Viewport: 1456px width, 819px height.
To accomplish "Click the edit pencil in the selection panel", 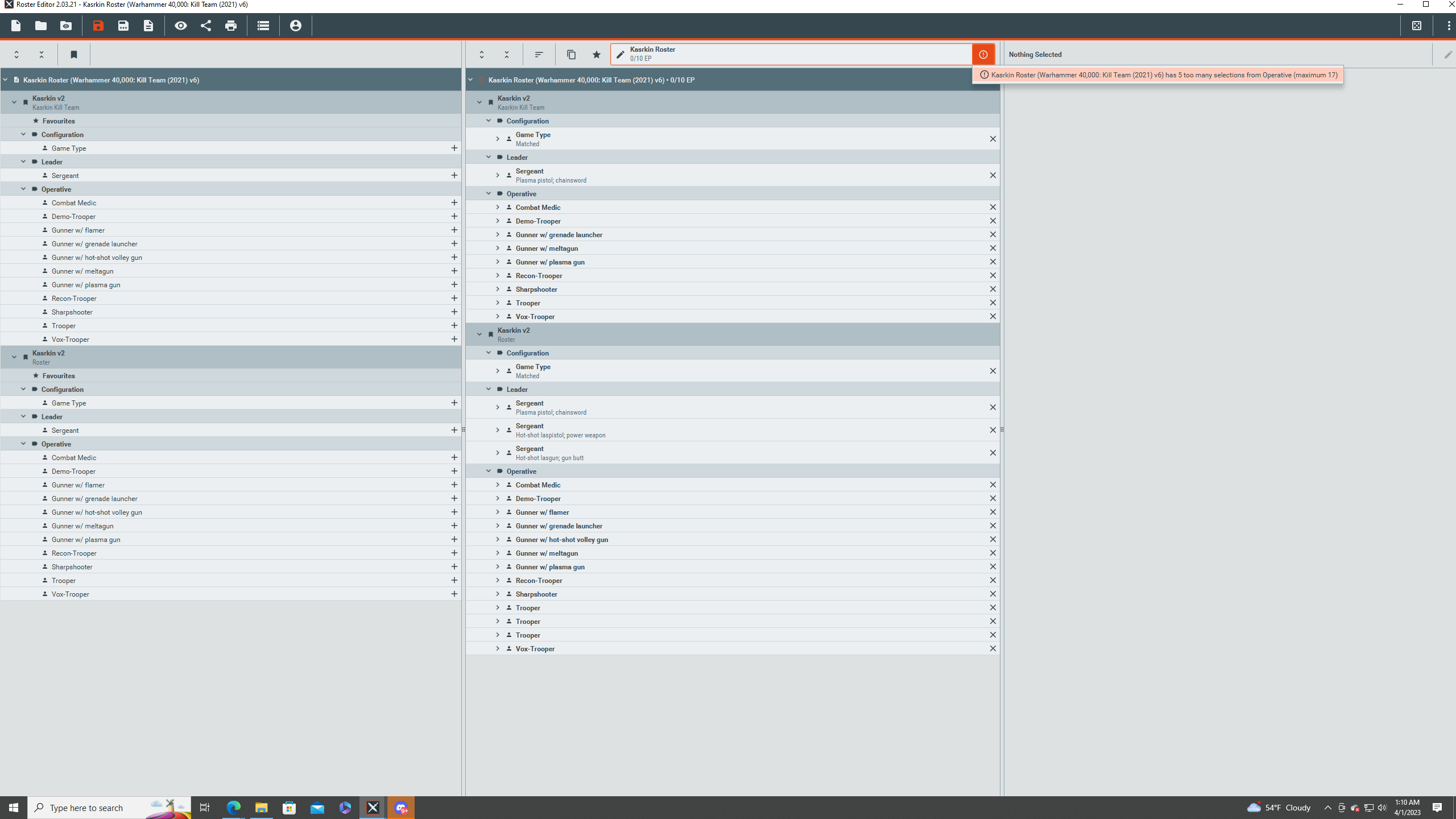I will click(1448, 55).
